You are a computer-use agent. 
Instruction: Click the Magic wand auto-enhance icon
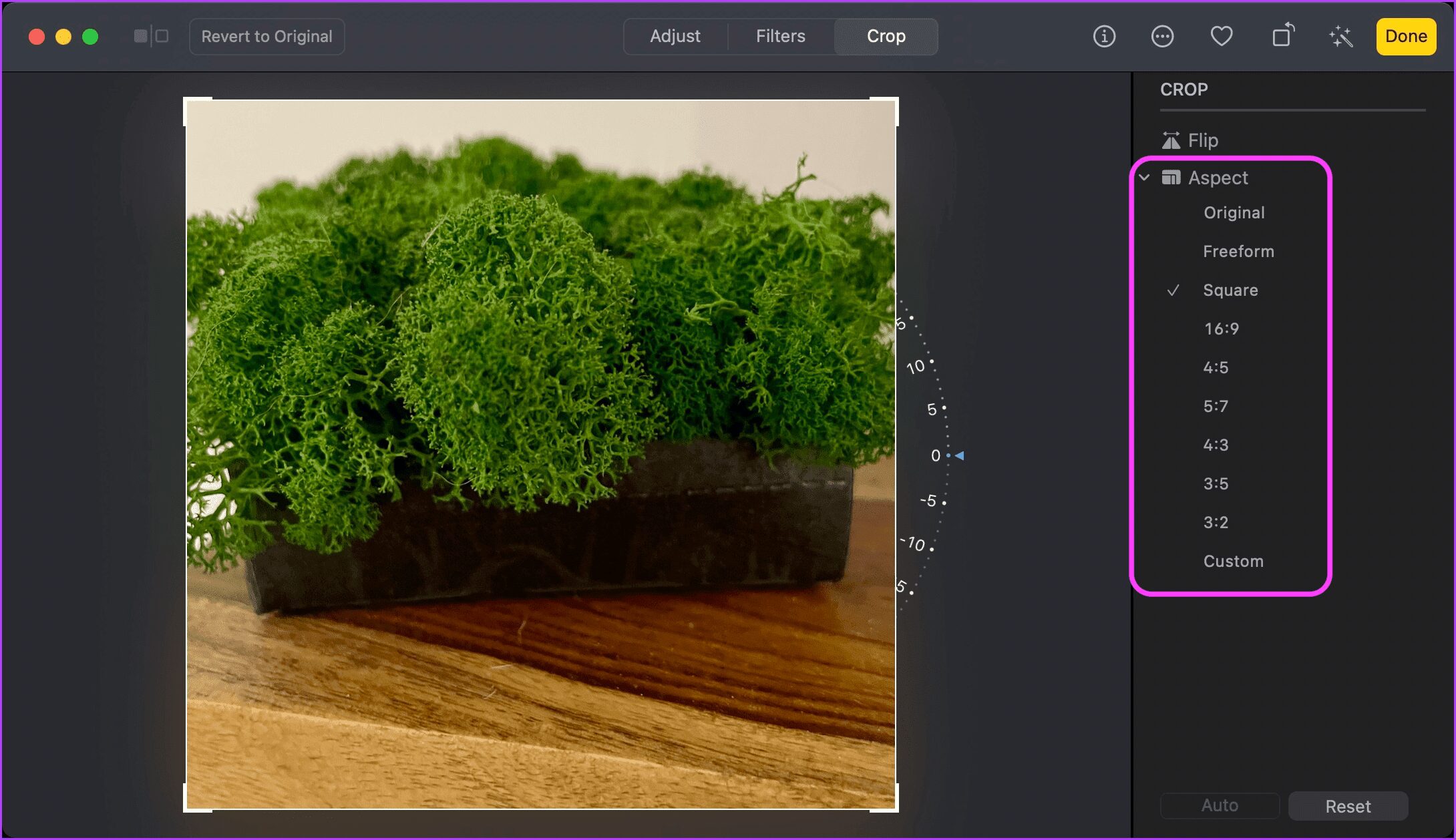(1340, 36)
